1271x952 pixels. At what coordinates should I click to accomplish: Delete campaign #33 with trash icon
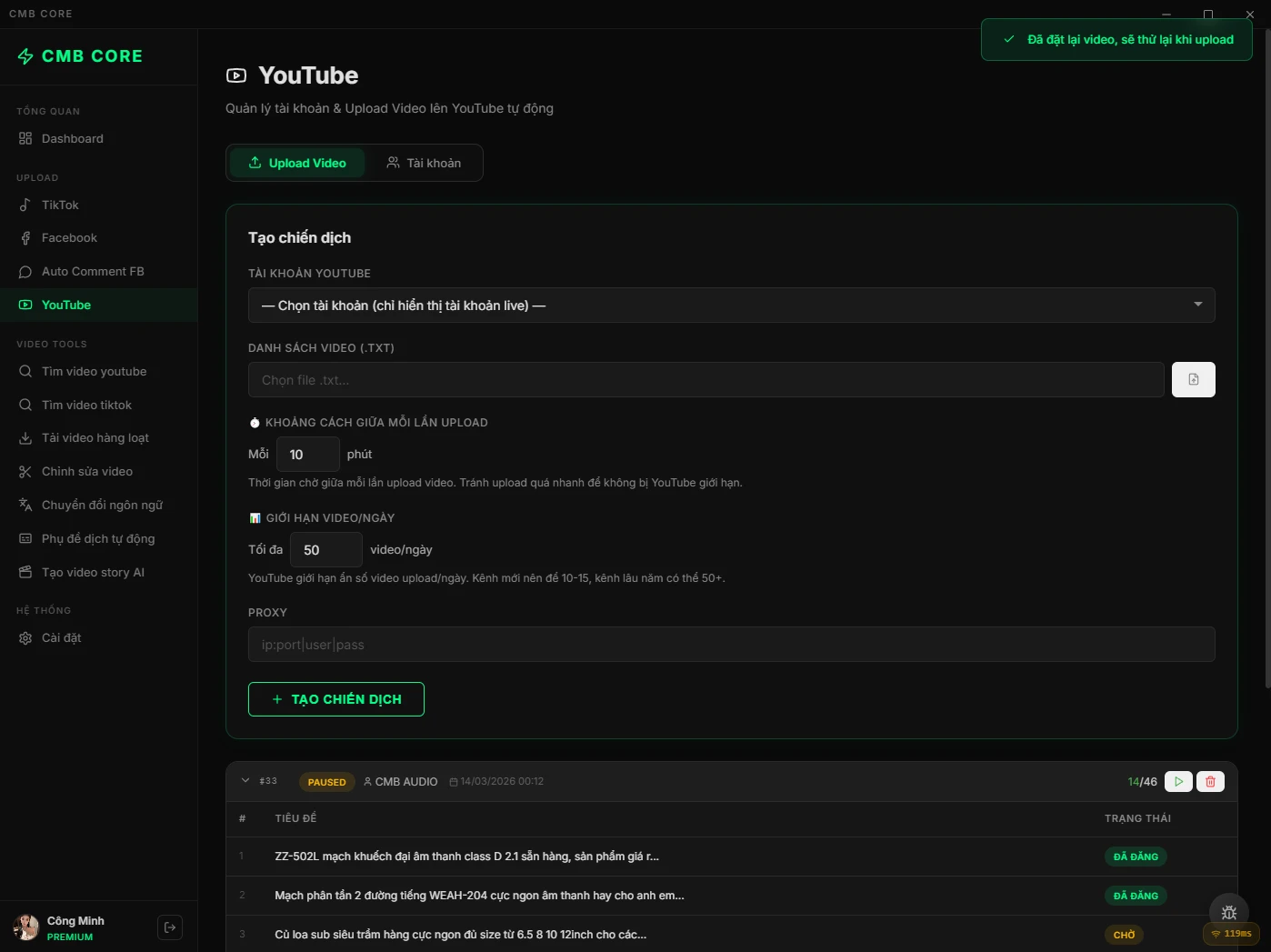point(1210,782)
